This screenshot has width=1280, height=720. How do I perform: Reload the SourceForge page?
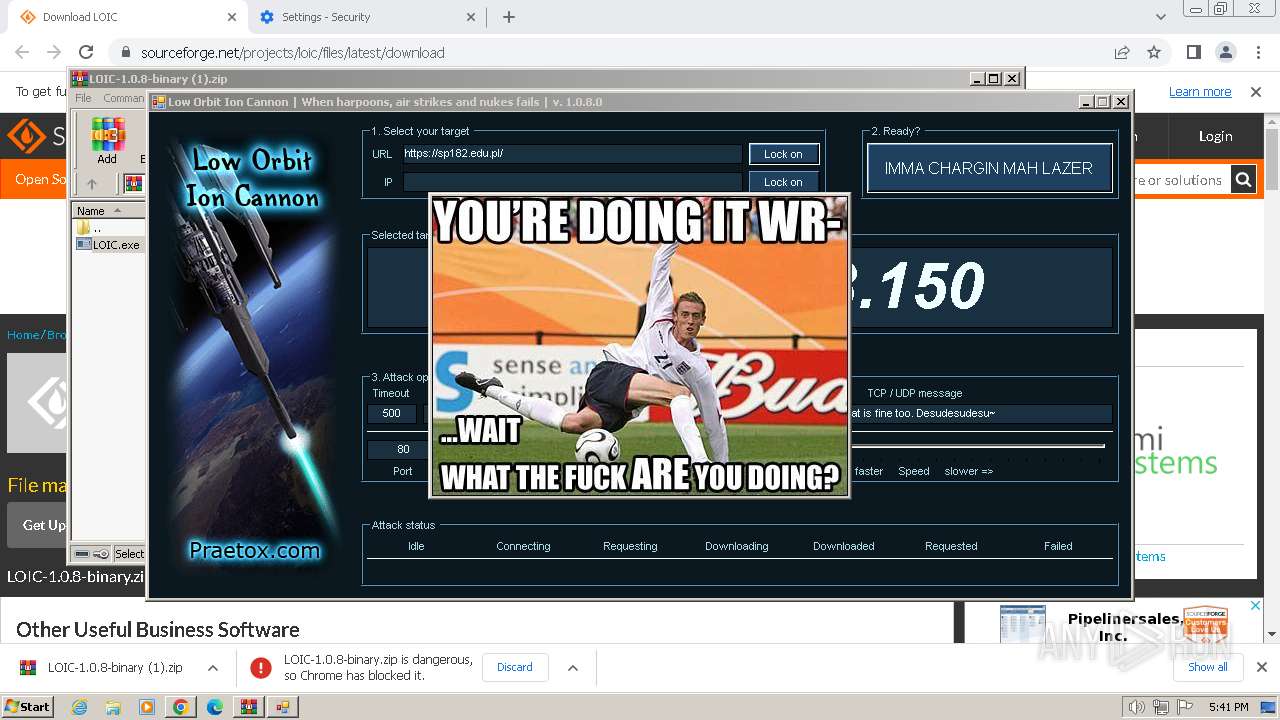click(86, 52)
